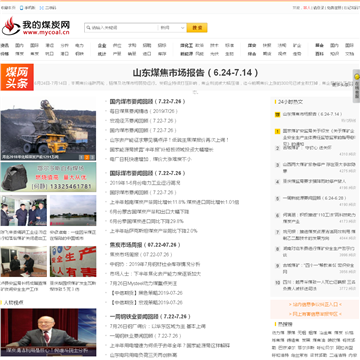Open the search category dropdown
This screenshot has height=360, width=360.
[172, 28]
